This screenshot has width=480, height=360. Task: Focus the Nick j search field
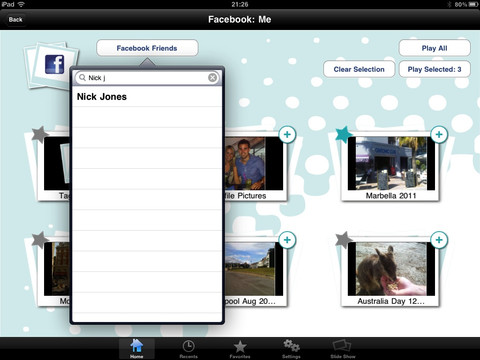(x=147, y=78)
